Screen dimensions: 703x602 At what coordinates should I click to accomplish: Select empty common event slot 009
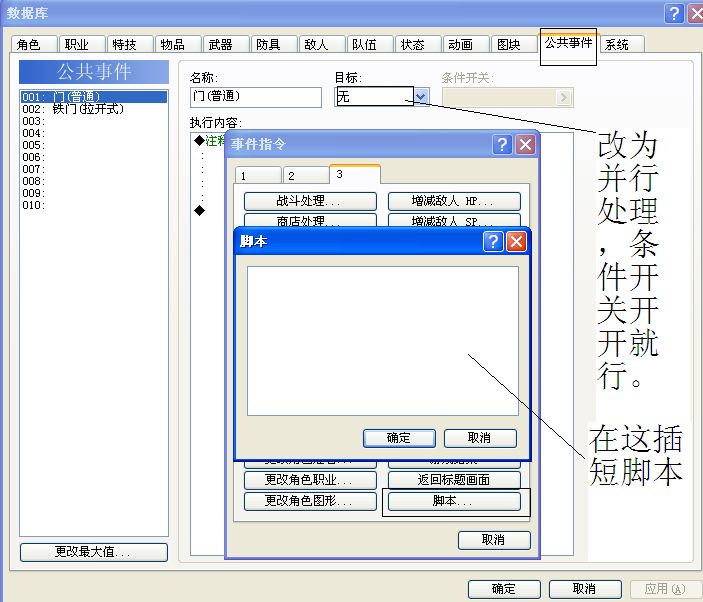coord(94,193)
